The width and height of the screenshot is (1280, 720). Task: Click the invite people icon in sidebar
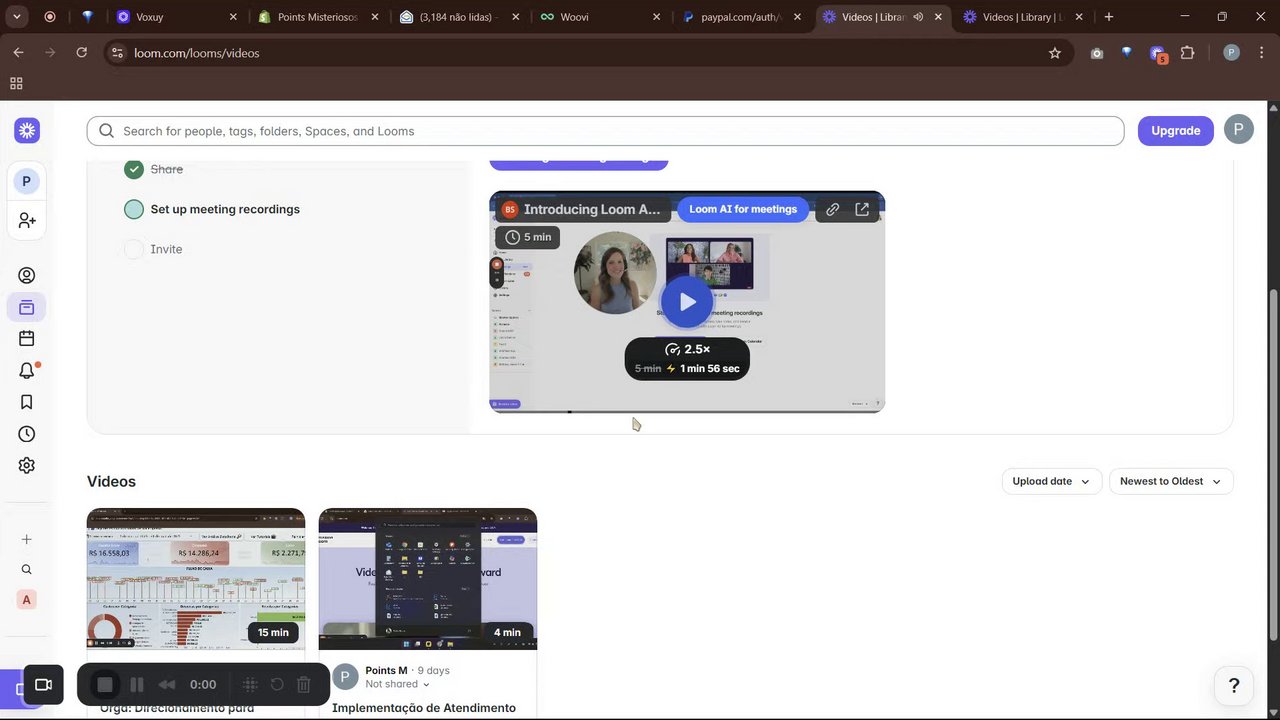pyautogui.click(x=27, y=220)
